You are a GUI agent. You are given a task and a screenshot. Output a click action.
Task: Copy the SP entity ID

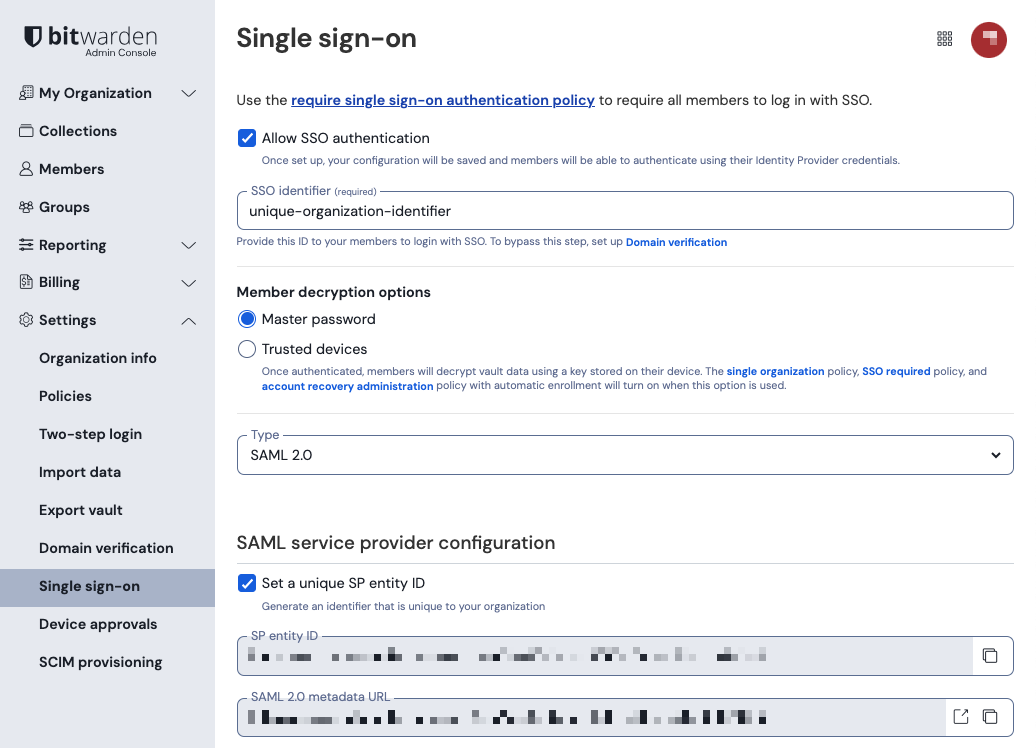991,655
